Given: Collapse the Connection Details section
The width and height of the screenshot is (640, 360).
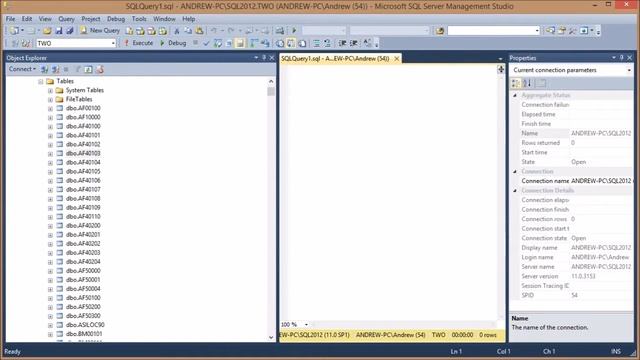Looking at the screenshot, I should pyautogui.click(x=515, y=191).
